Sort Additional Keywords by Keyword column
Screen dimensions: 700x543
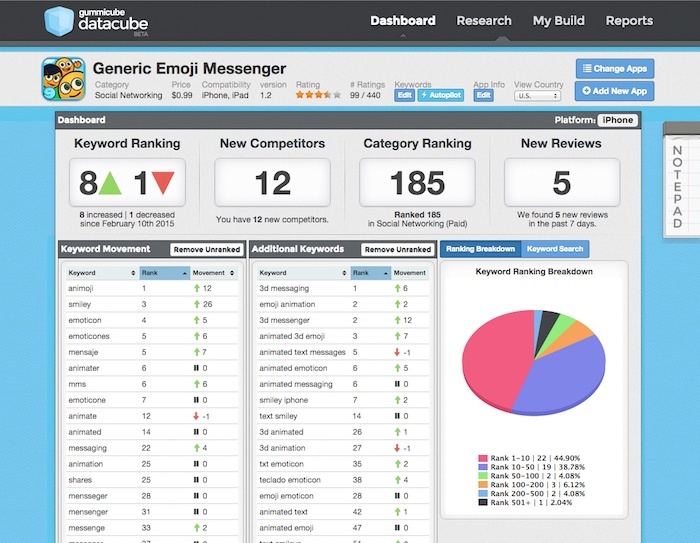303,273
